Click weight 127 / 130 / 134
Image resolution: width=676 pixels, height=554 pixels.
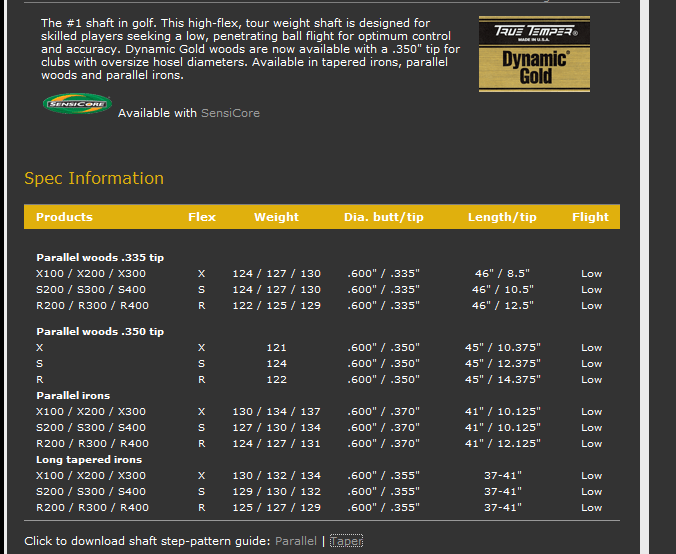pos(276,428)
